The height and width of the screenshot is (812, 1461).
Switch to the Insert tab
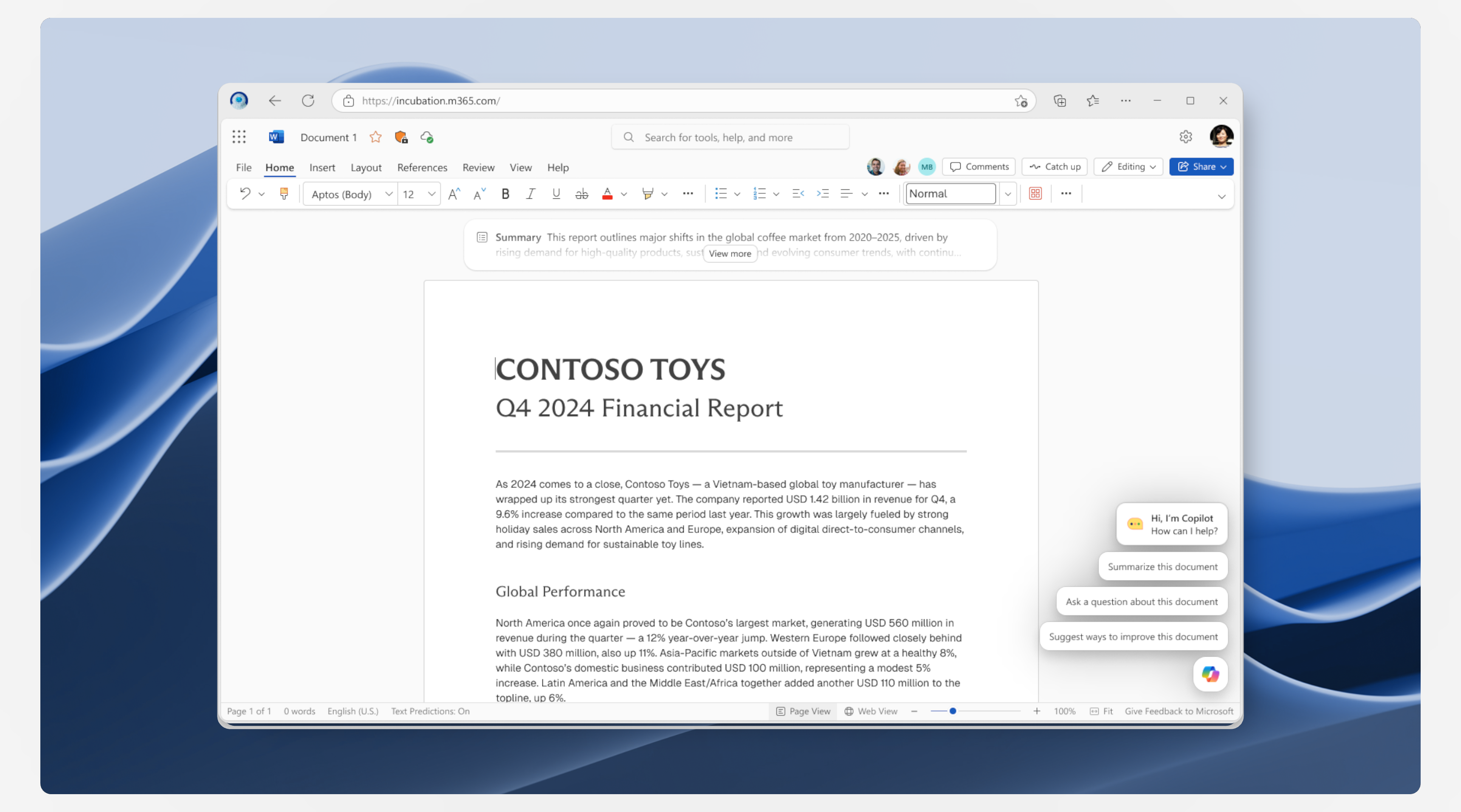point(322,167)
